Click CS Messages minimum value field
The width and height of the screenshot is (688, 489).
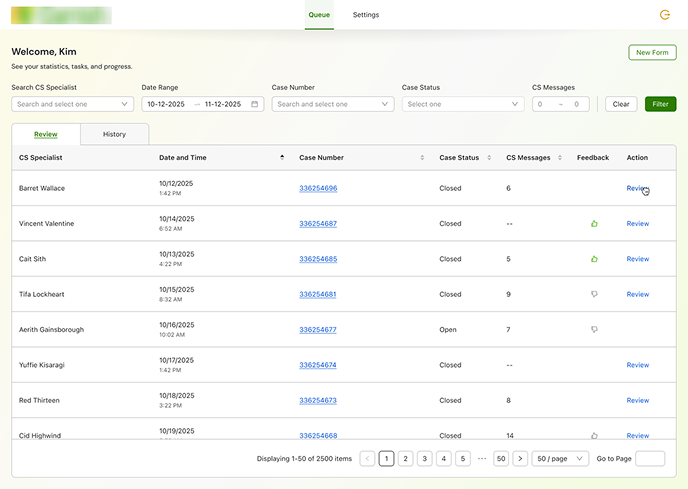(540, 104)
